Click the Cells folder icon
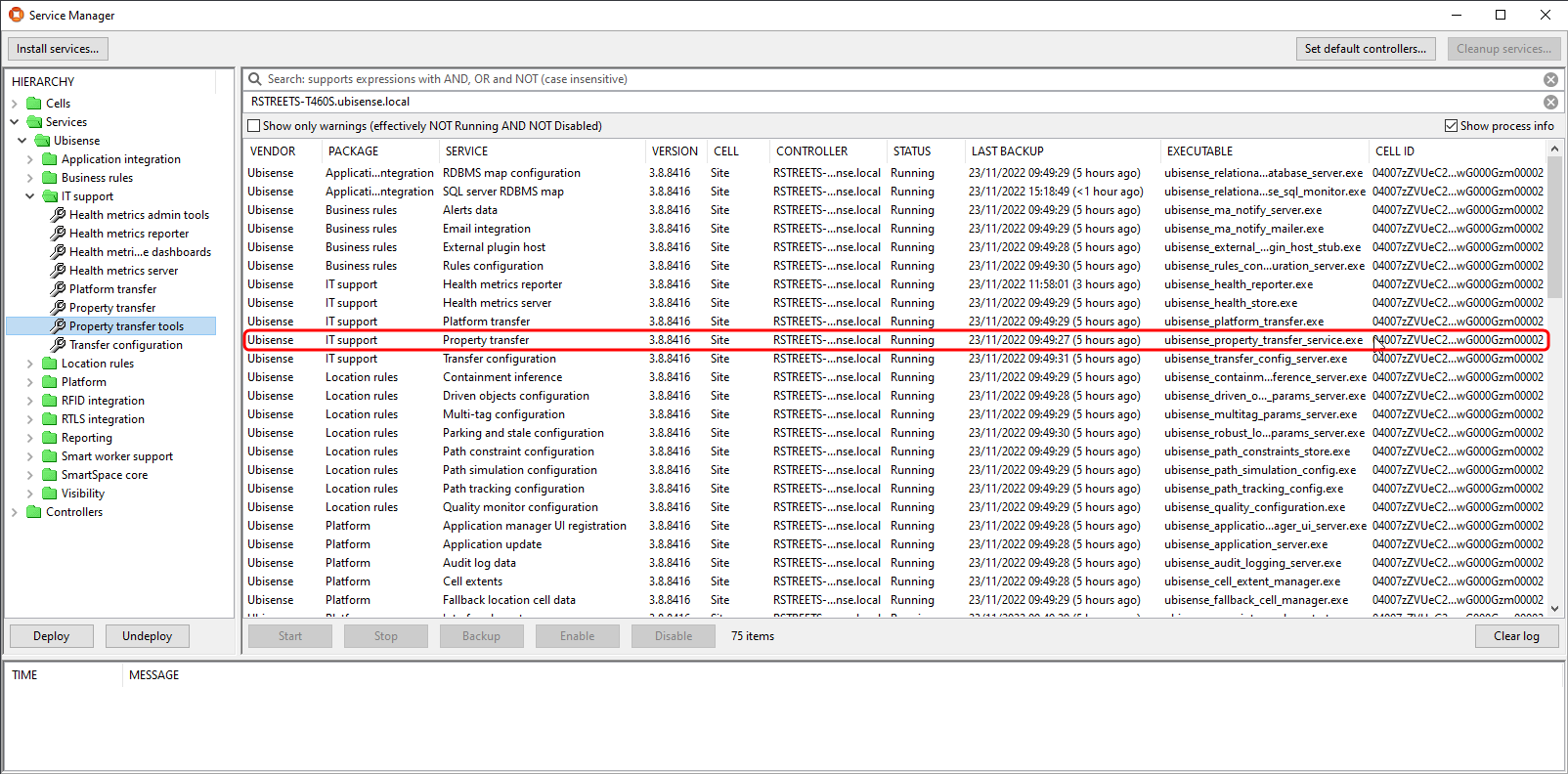 34,104
